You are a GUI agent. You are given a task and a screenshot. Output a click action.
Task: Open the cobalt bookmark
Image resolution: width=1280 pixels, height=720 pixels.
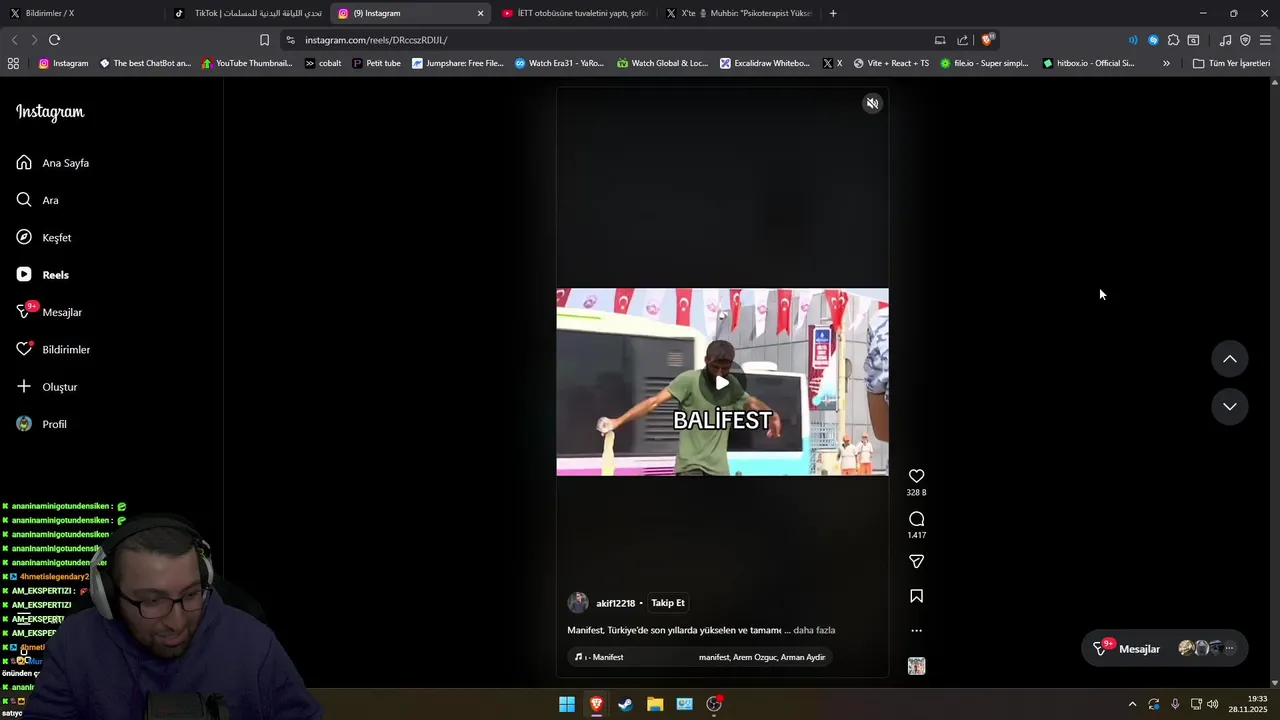pyautogui.click(x=323, y=63)
